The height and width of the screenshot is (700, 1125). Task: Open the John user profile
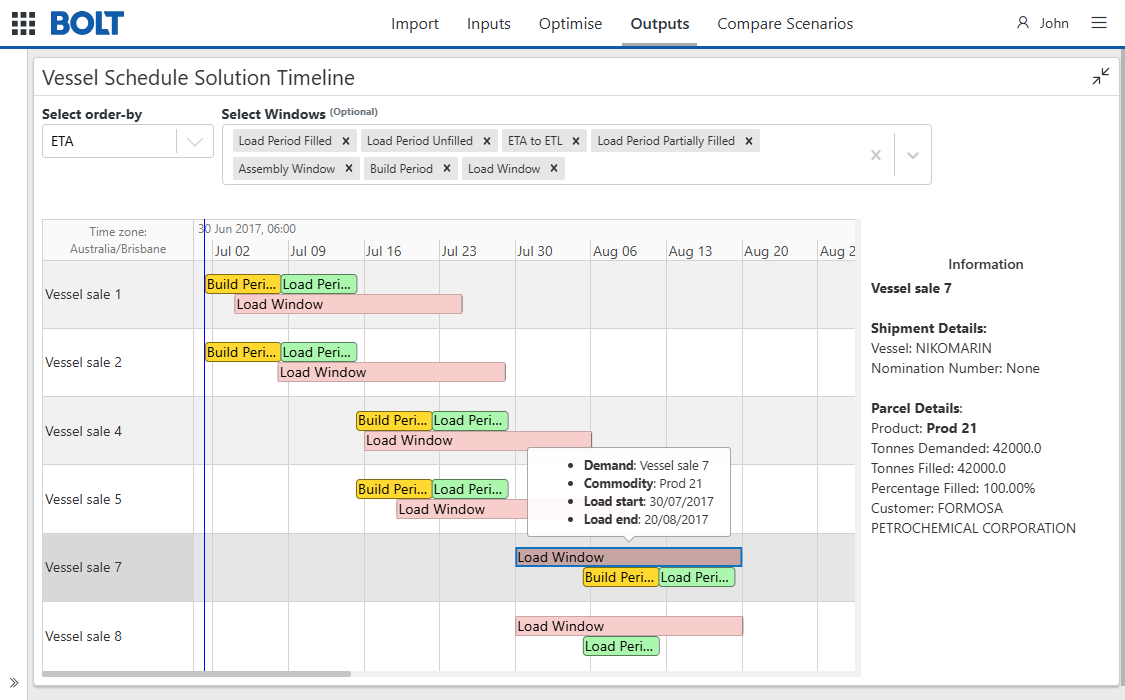tap(1042, 23)
